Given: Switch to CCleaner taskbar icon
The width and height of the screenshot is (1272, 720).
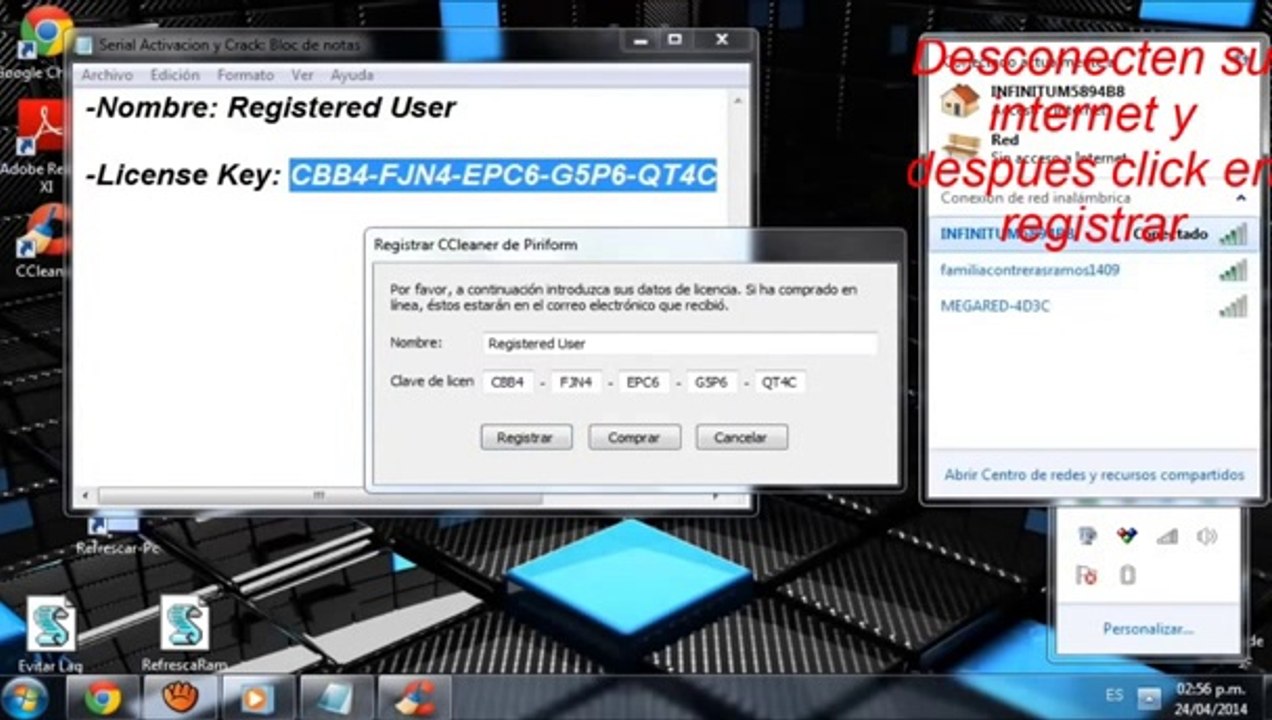Looking at the screenshot, I should tap(414, 697).
